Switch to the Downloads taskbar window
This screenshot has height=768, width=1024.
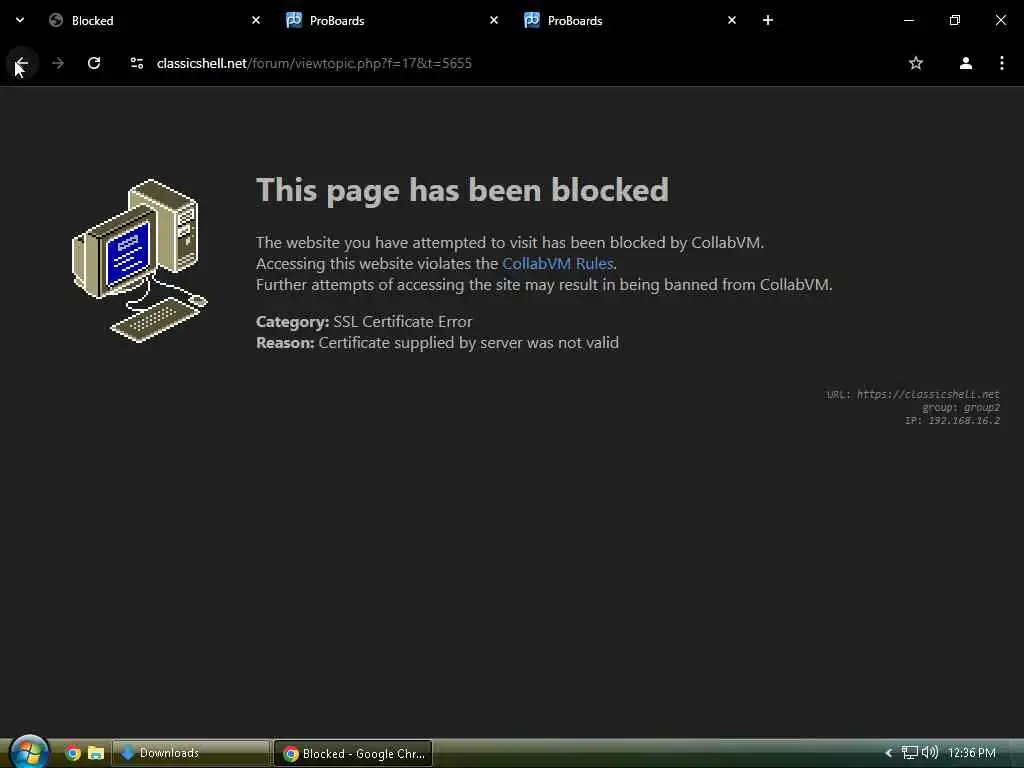(x=191, y=753)
